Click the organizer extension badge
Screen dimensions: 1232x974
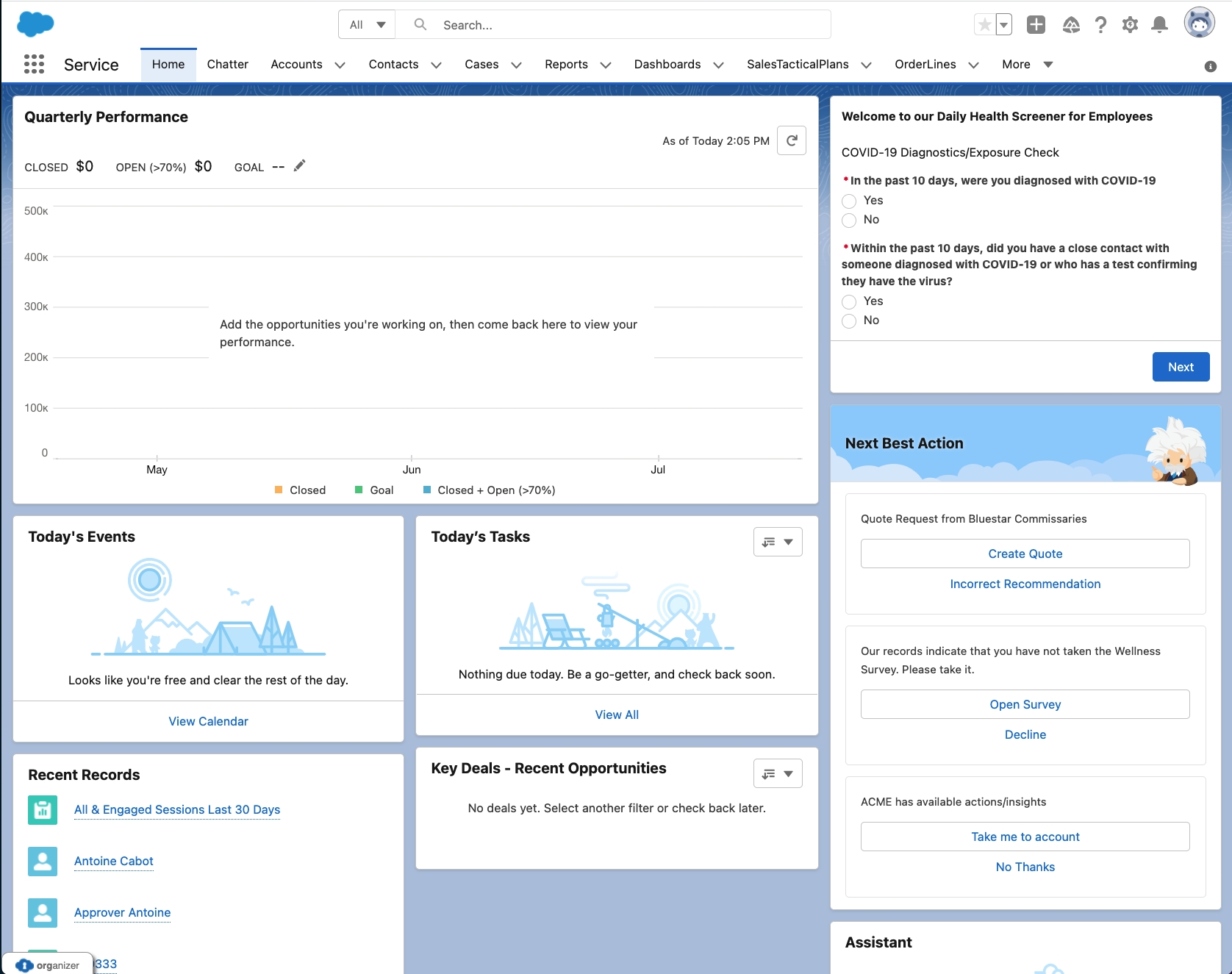[x=48, y=964]
